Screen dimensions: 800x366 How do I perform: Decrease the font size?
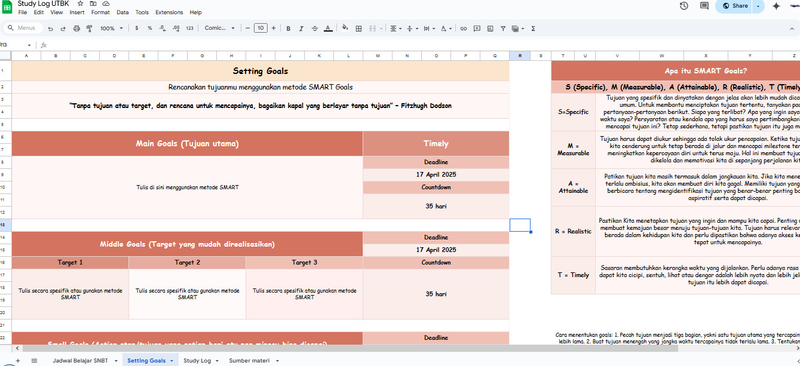point(247,29)
